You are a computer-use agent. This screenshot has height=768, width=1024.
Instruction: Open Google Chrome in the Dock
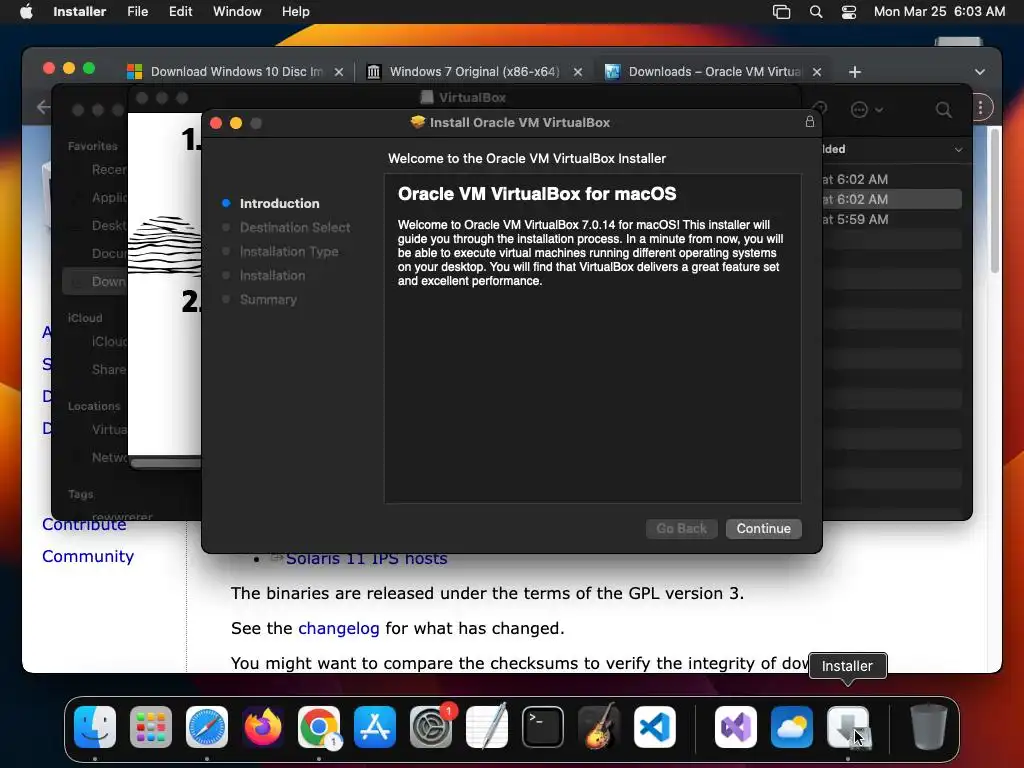click(x=319, y=727)
